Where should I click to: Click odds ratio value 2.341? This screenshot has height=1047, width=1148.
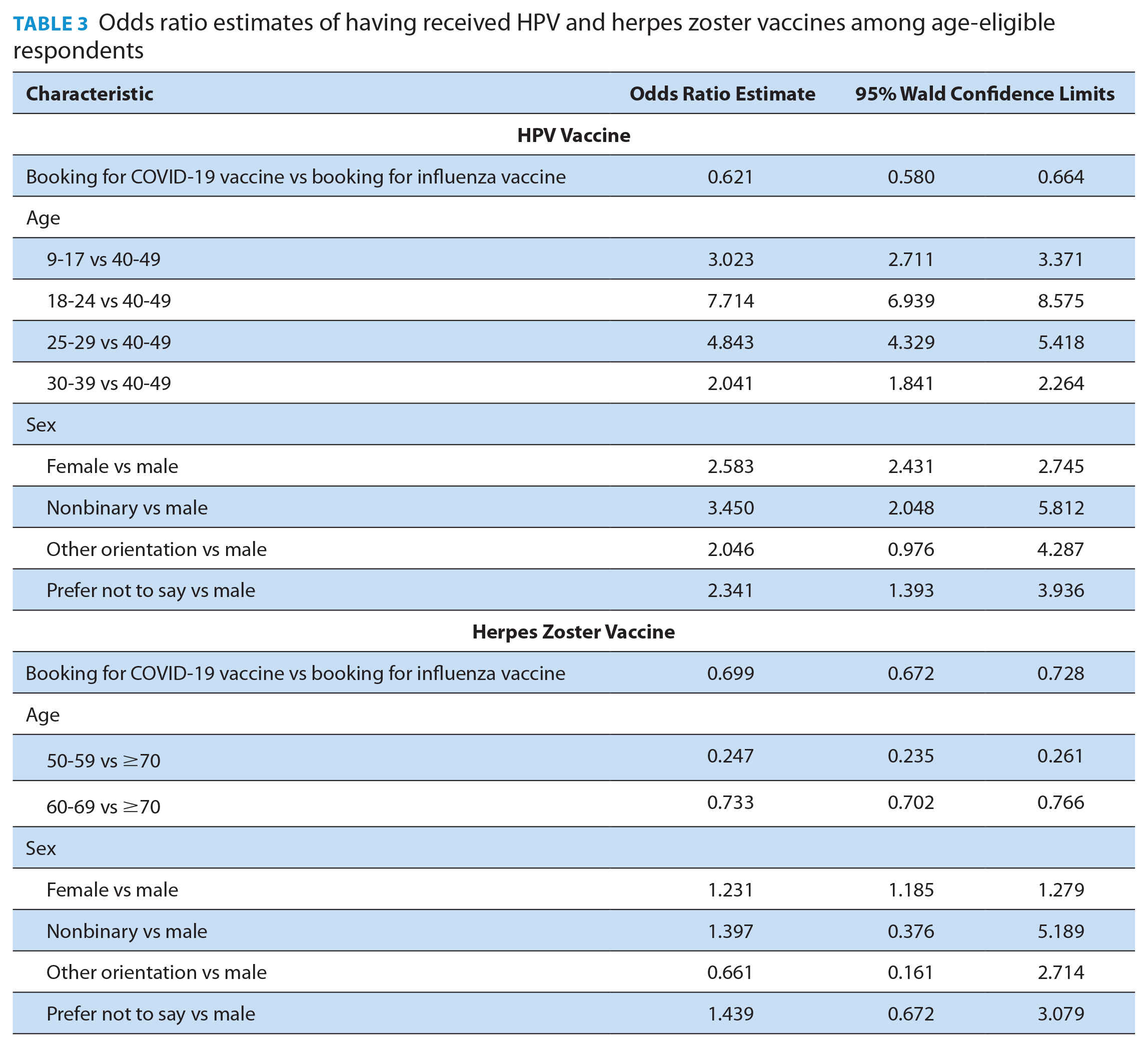[731, 590]
